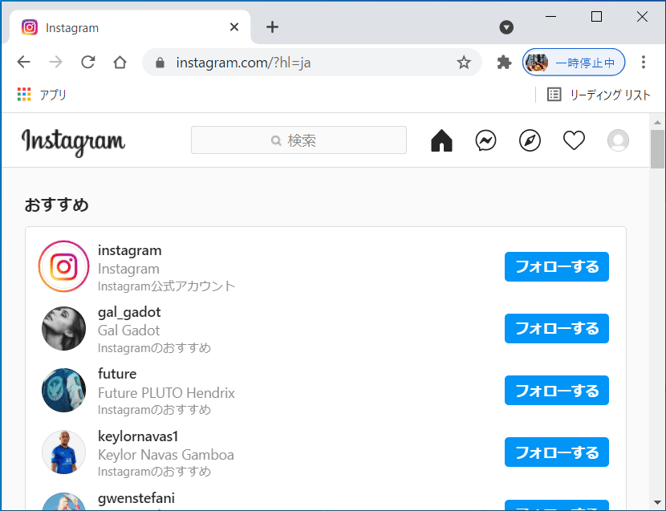This screenshot has width=666, height=511.
Task: Open activity heart notifications icon
Action: pyautogui.click(x=574, y=141)
